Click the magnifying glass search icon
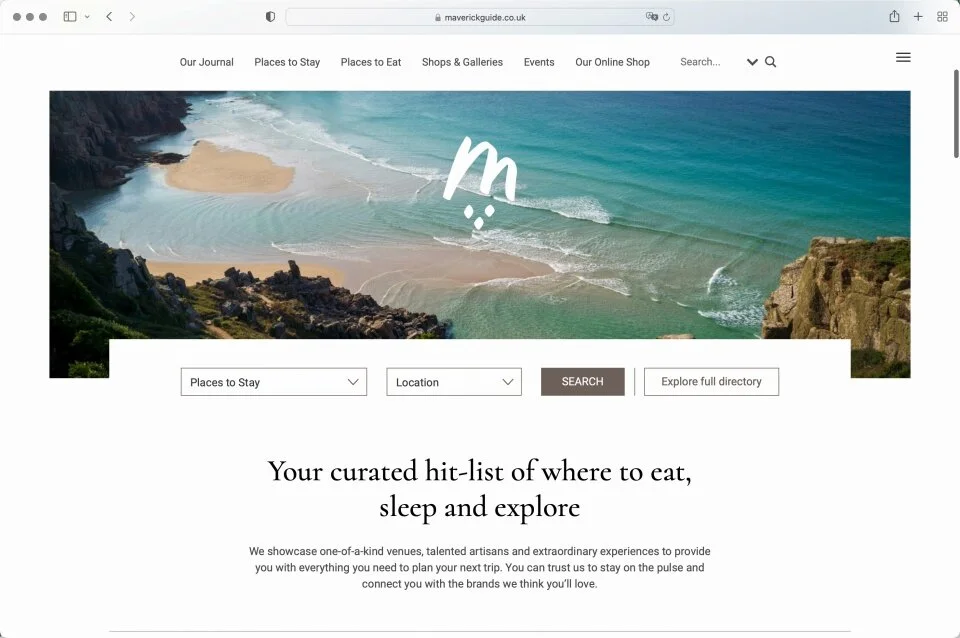 pos(771,62)
